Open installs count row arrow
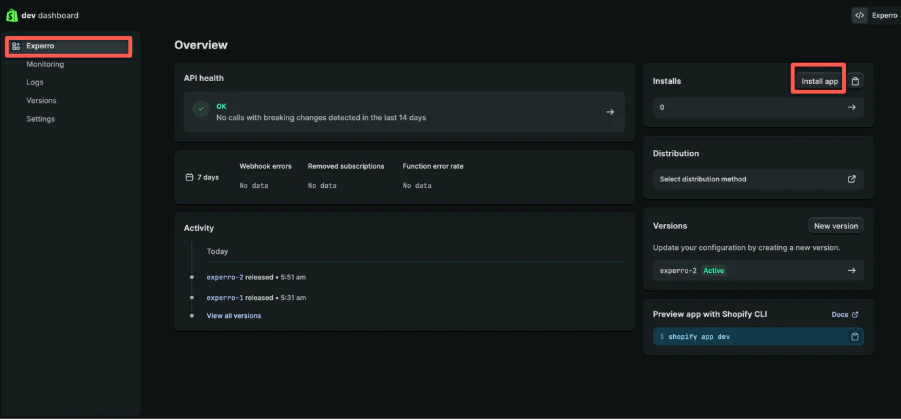This screenshot has width=901, height=420. (x=852, y=107)
